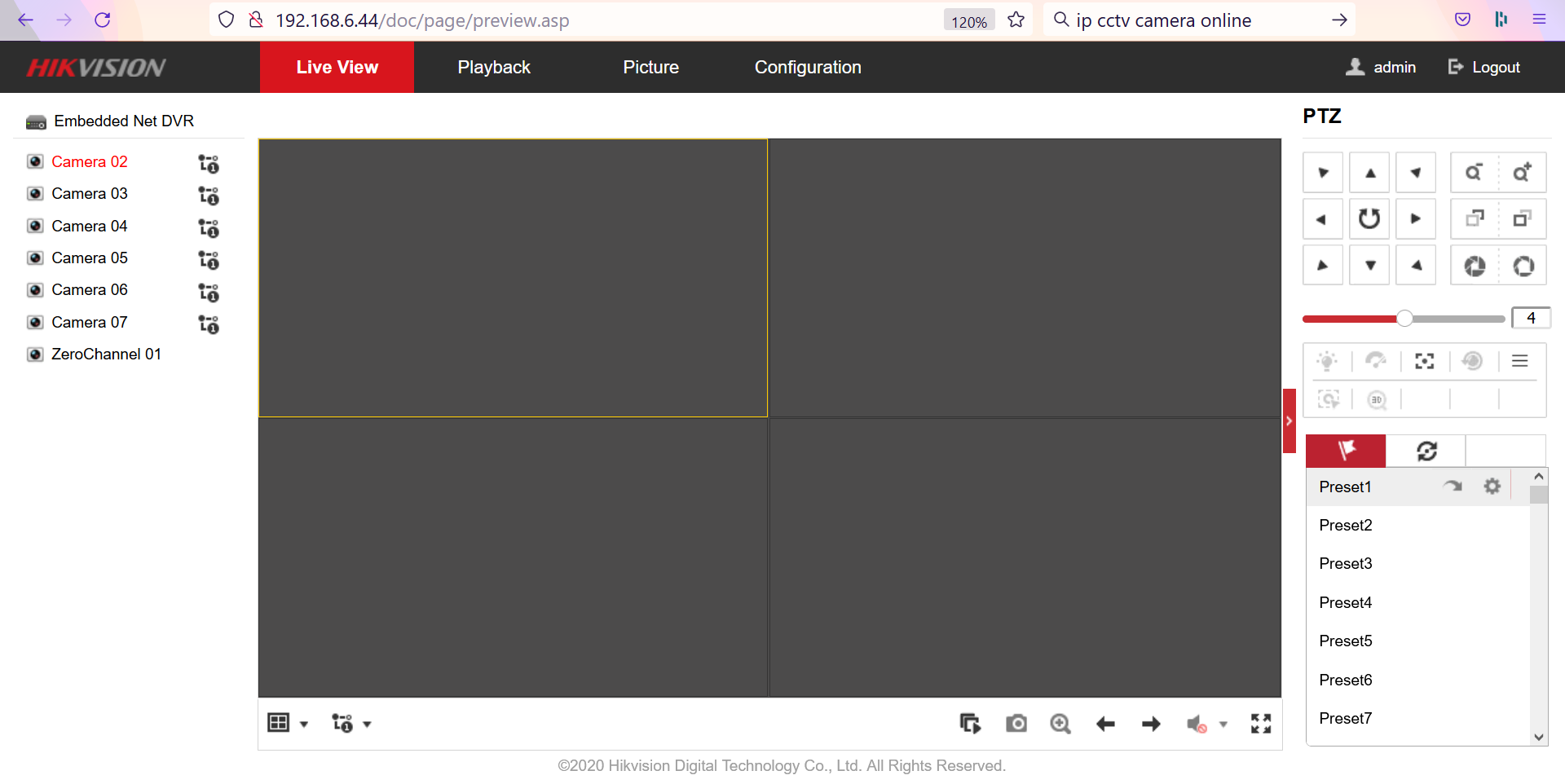Expand the audio volume dropdown arrow
The image size is (1565, 784).
point(1223,724)
